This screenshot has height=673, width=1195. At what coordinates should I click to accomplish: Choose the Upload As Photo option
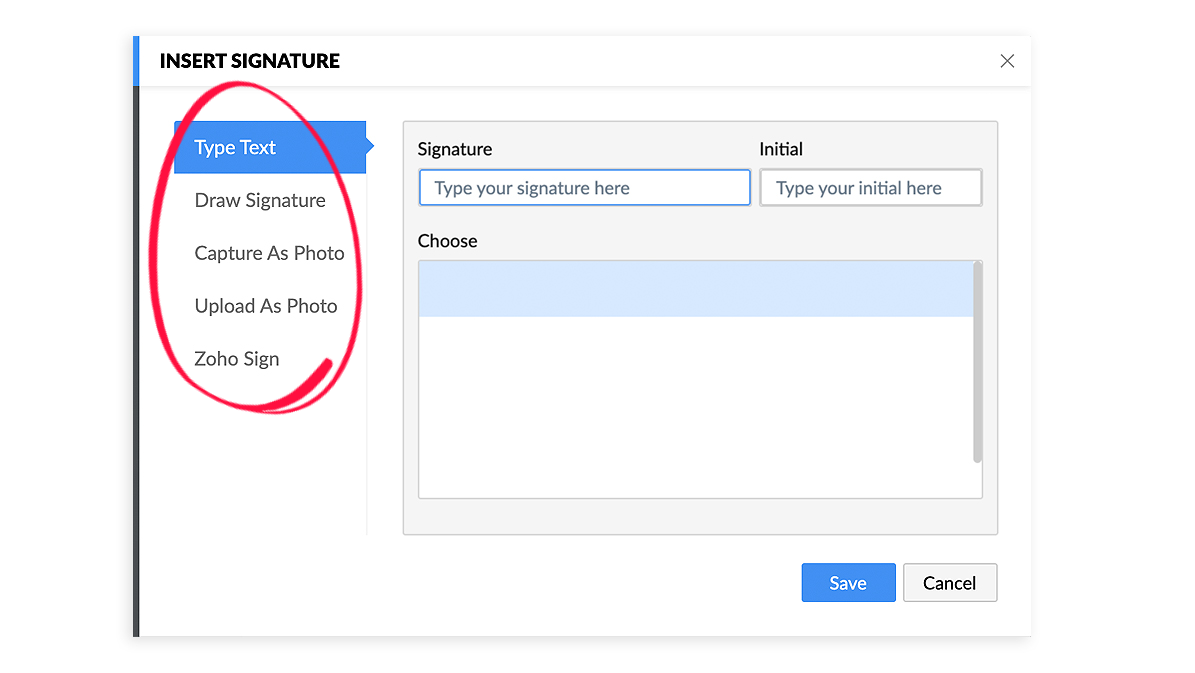(266, 307)
